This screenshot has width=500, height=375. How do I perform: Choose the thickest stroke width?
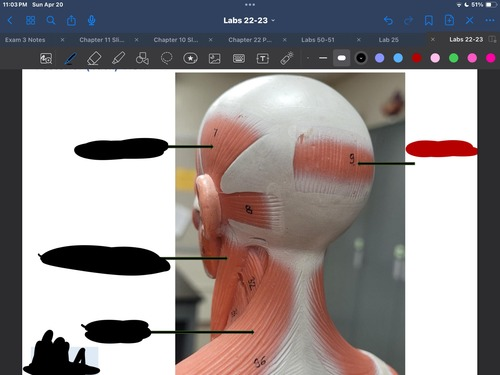[342, 58]
